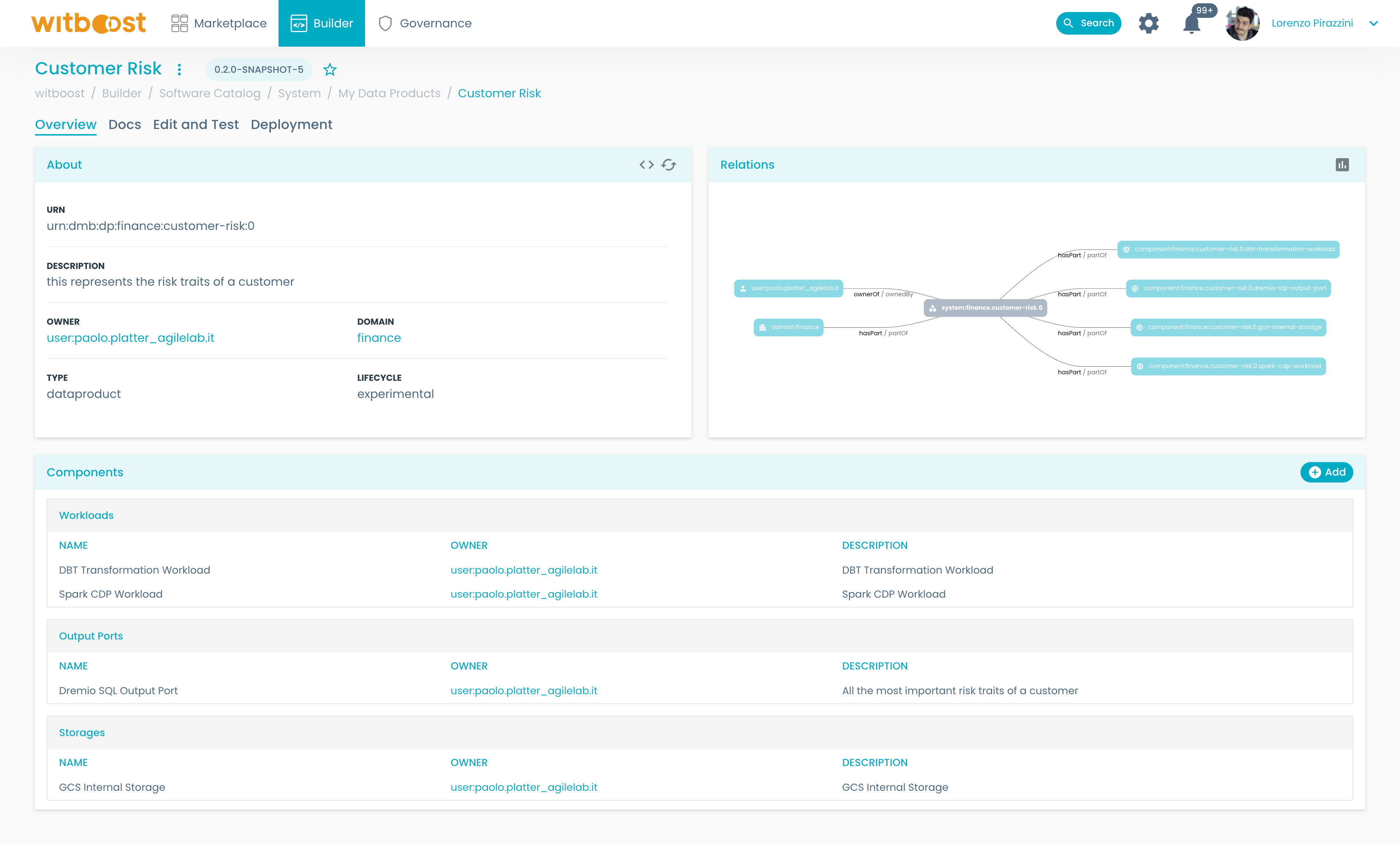
Task: Open the Marketplace section
Action: pyautogui.click(x=219, y=23)
